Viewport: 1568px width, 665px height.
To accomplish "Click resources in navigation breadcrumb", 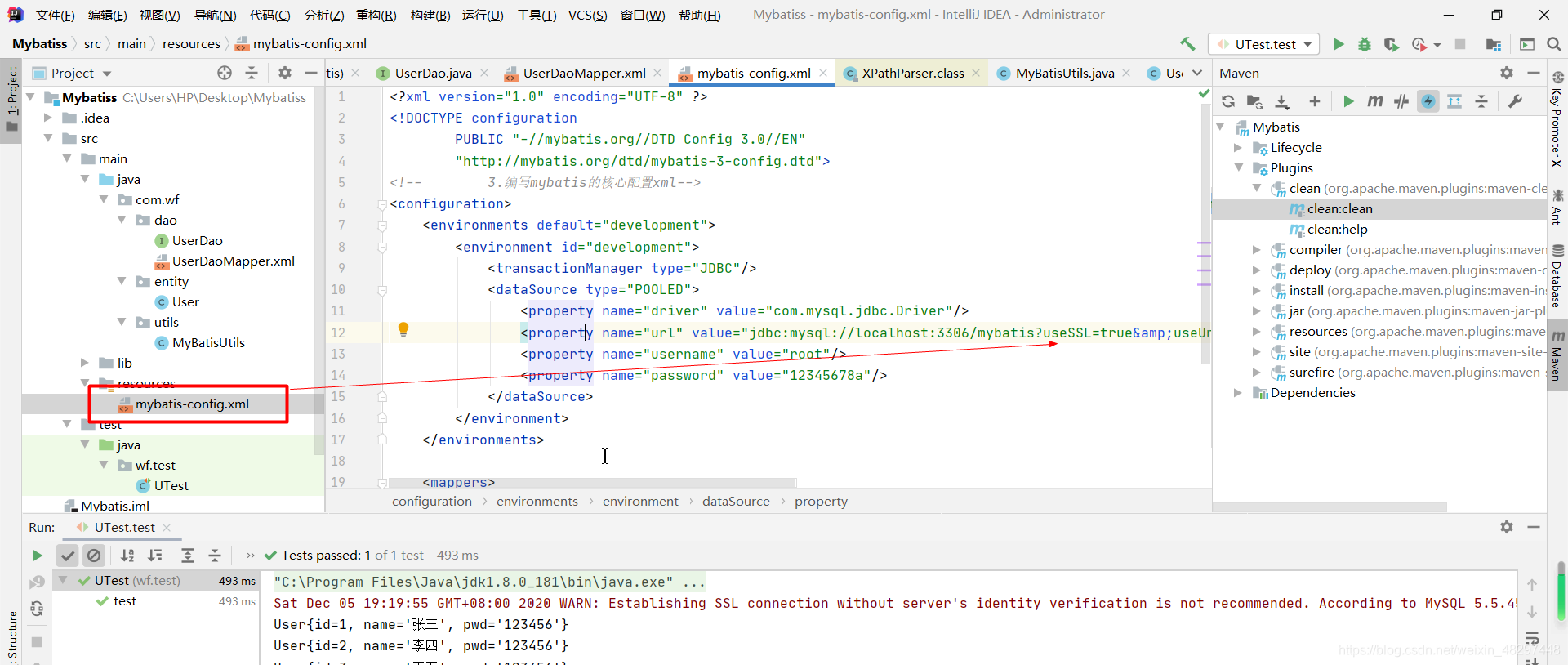I will tap(191, 44).
